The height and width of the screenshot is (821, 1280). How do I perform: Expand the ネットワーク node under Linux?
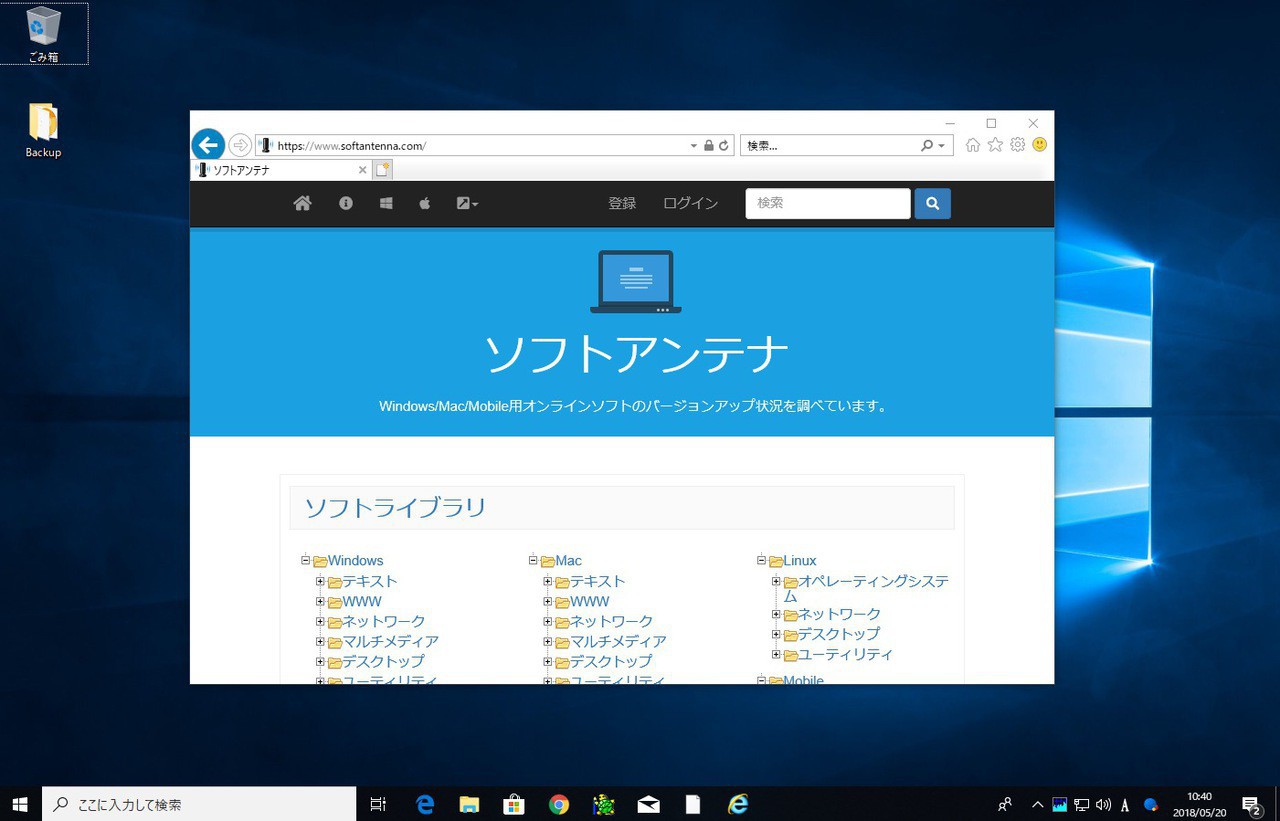tap(776, 614)
